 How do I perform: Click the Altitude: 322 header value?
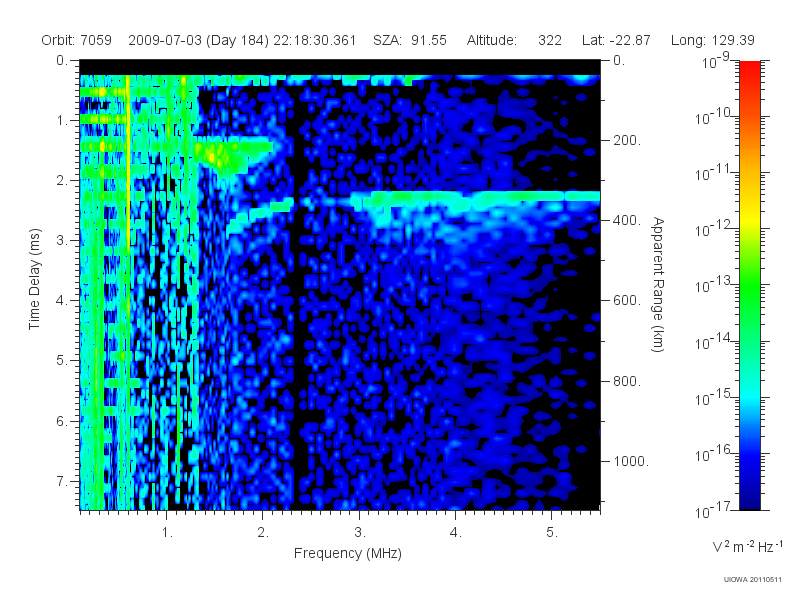pyautogui.click(x=514, y=40)
